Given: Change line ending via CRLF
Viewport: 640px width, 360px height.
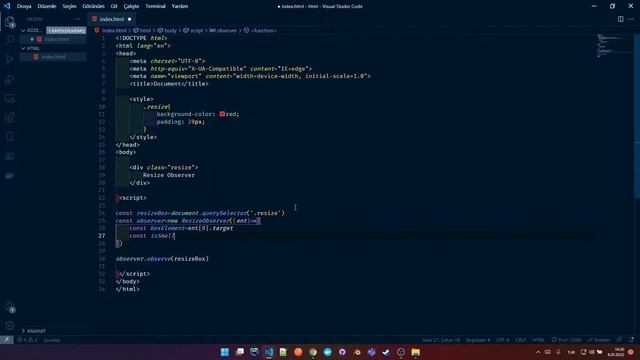Looking at the screenshot, I should tap(521, 340).
